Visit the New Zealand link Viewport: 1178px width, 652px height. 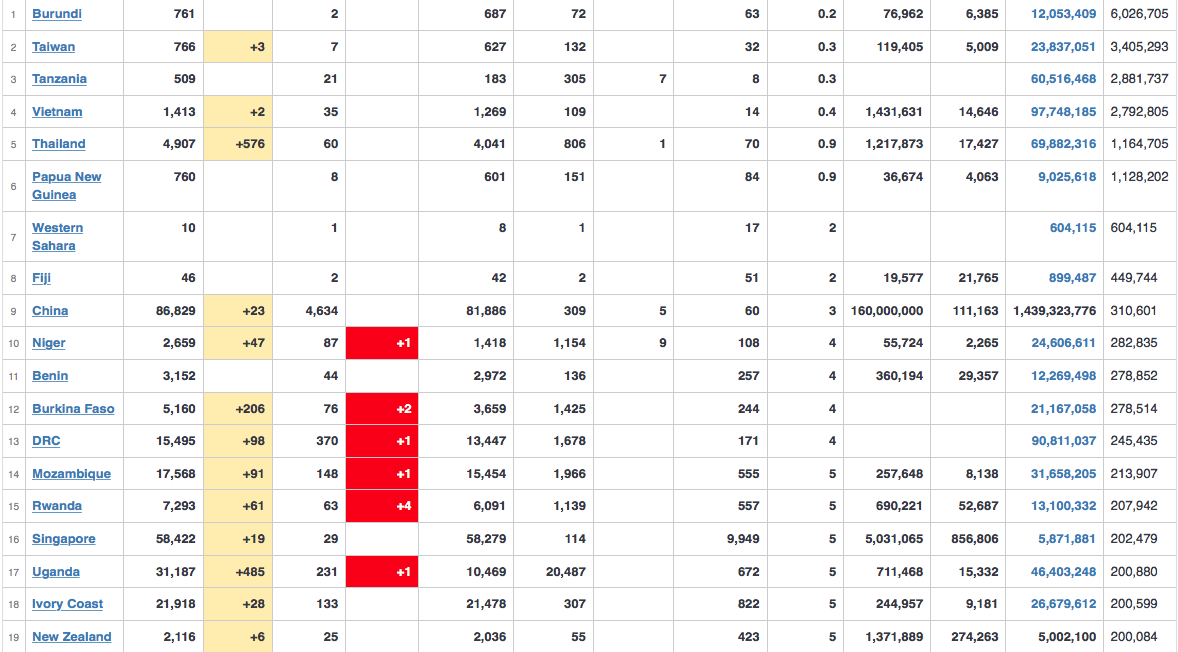click(71, 637)
